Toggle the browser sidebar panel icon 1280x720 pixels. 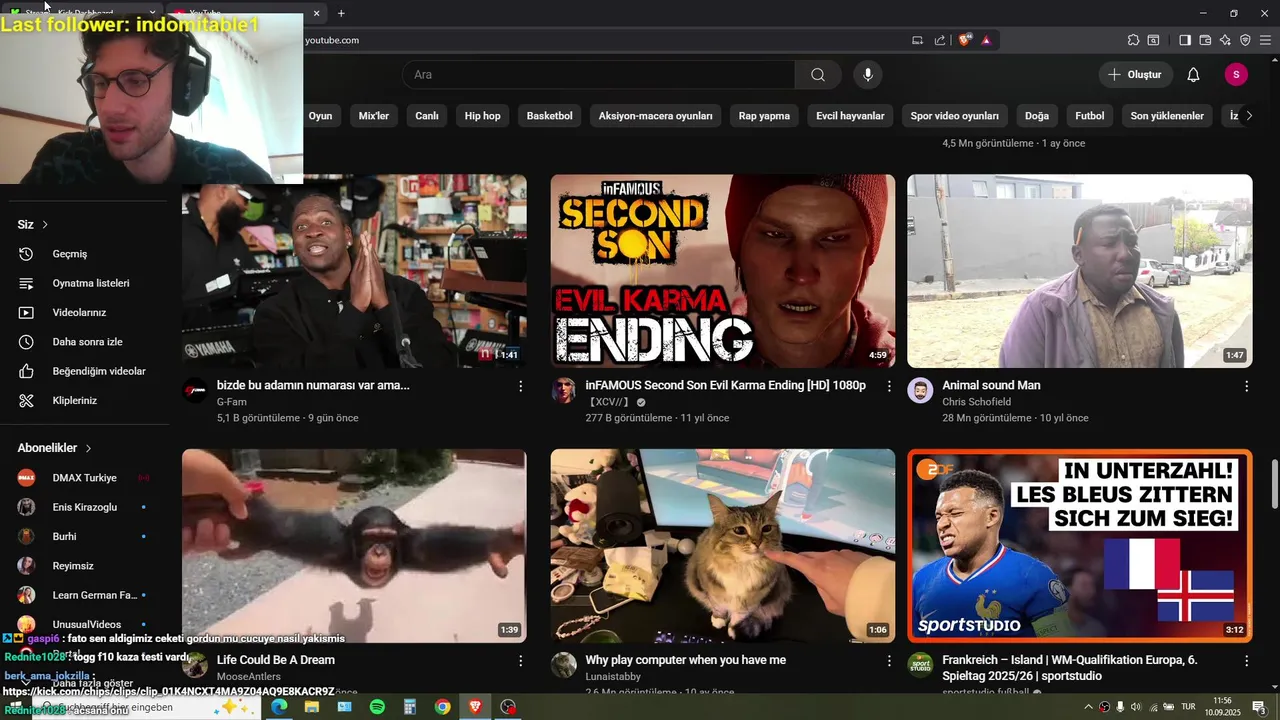[x=1185, y=40]
